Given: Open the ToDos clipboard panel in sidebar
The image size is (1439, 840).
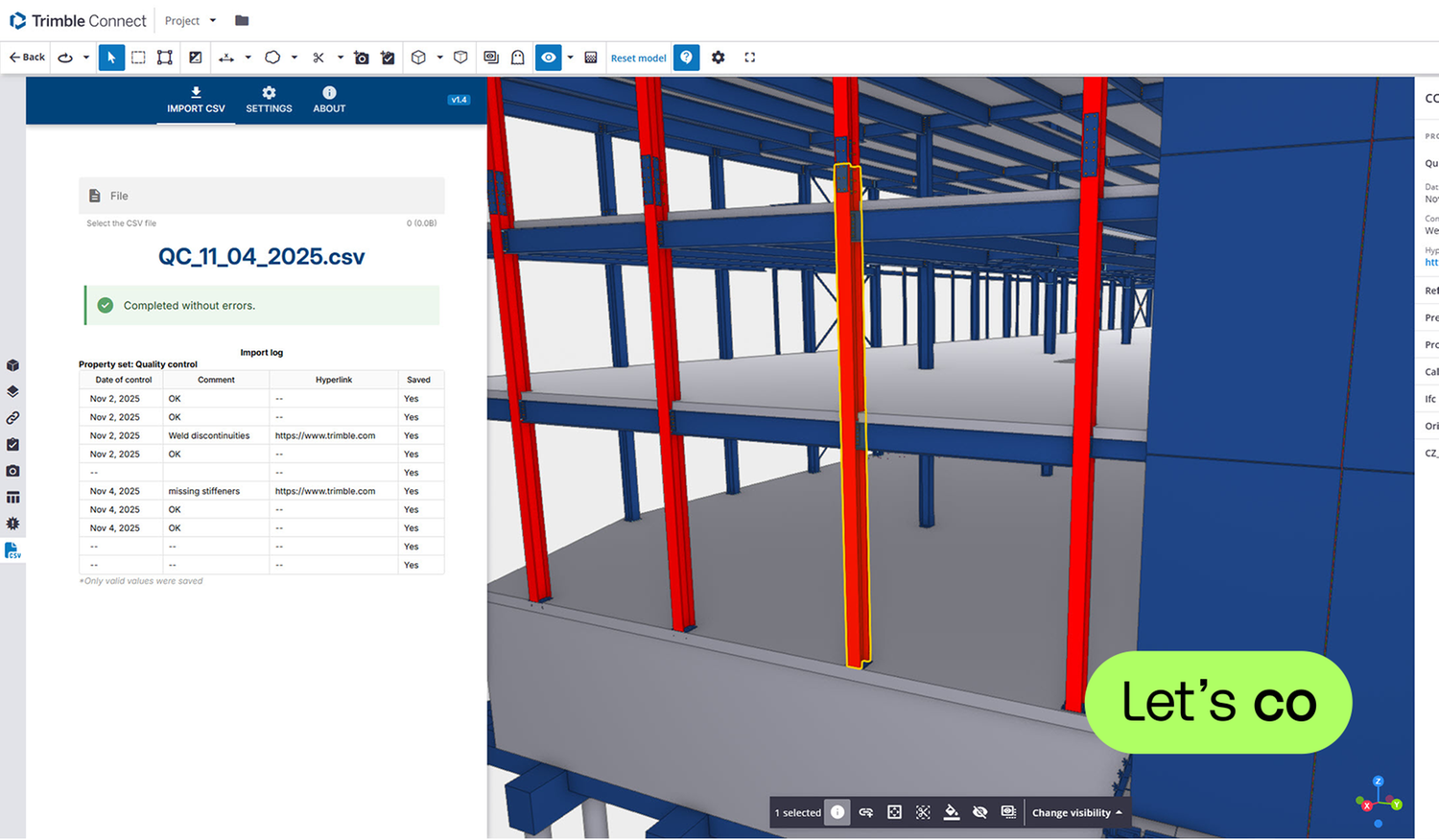Looking at the screenshot, I should tap(12, 445).
